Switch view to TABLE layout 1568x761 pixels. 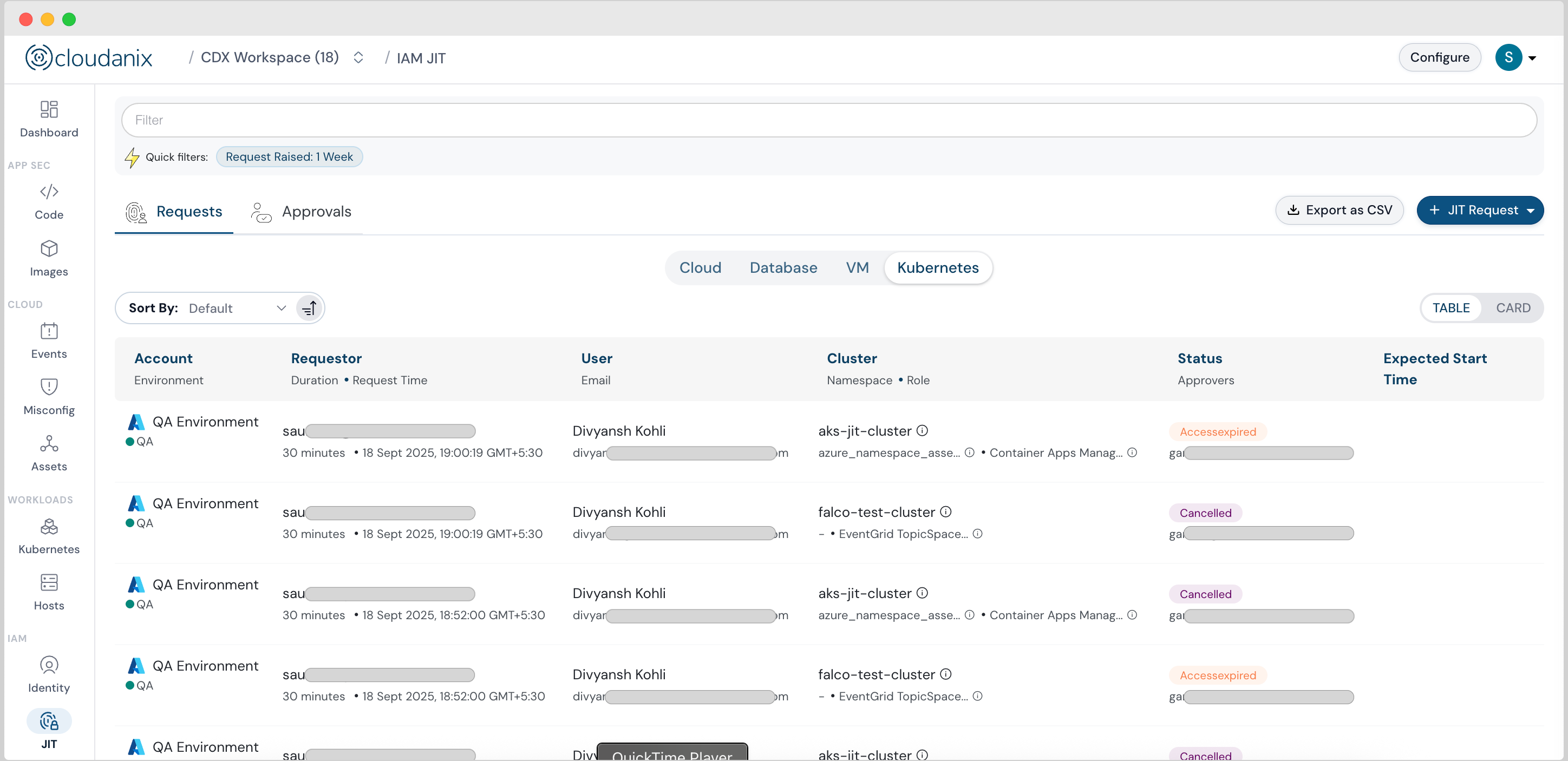pyautogui.click(x=1451, y=308)
